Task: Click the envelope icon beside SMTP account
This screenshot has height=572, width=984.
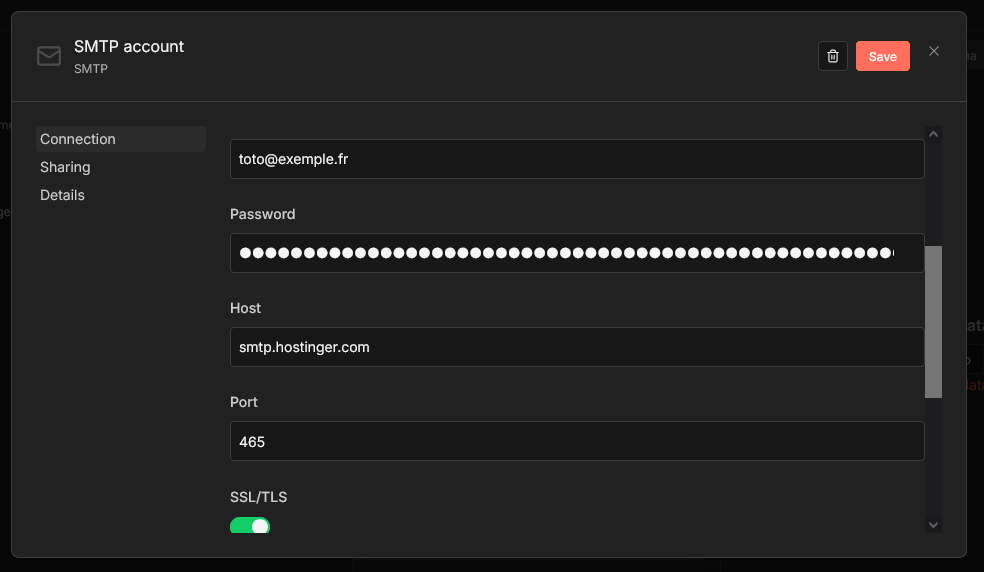Action: click(49, 56)
